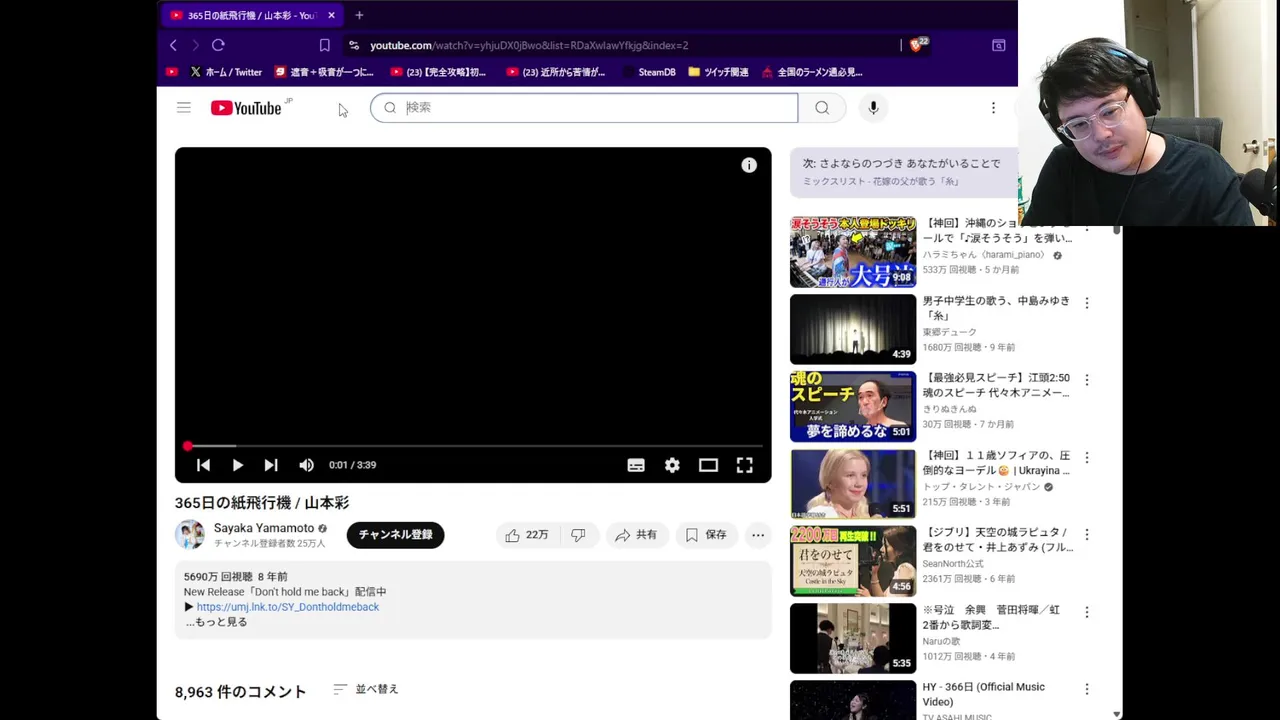Share the video via 共有 button

636,535
